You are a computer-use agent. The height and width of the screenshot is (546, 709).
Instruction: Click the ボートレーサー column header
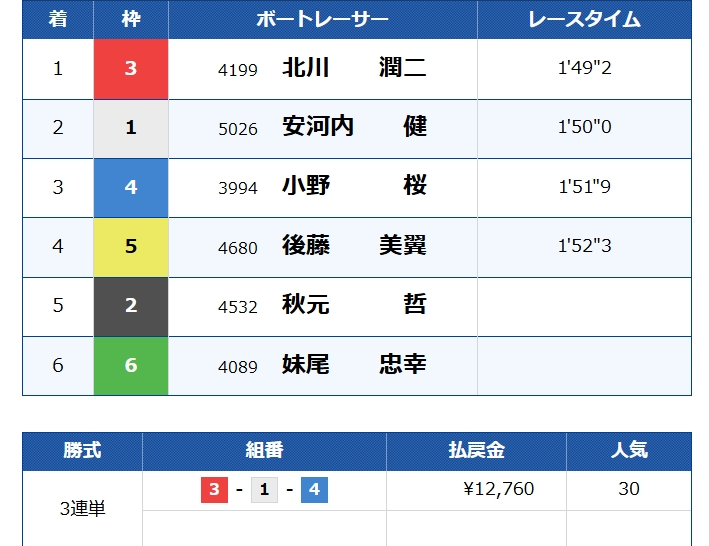pyautogui.click(x=322, y=20)
